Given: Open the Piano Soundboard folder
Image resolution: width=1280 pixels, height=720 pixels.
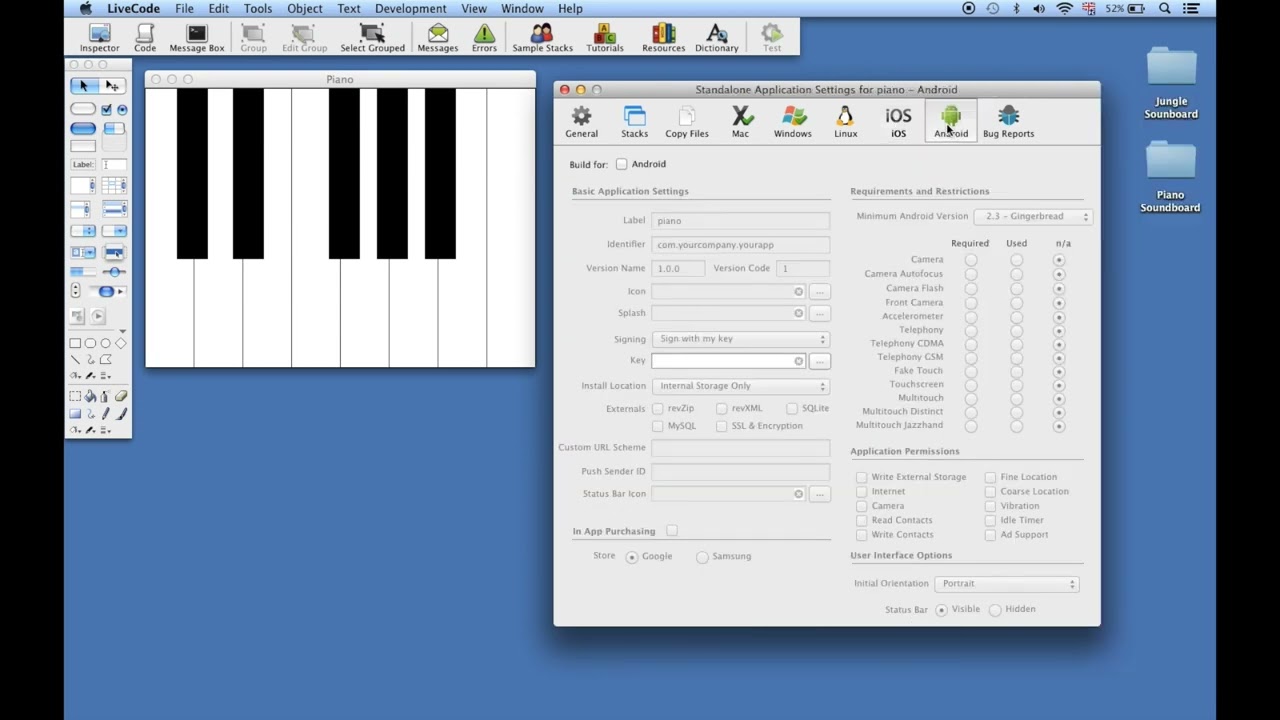Looking at the screenshot, I should pyautogui.click(x=1170, y=177).
